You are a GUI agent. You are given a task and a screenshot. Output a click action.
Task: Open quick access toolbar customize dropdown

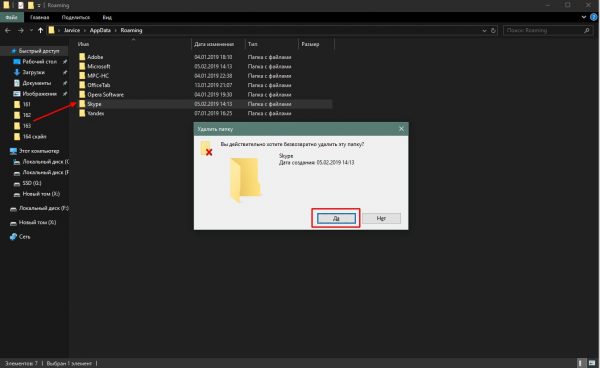click(x=39, y=5)
